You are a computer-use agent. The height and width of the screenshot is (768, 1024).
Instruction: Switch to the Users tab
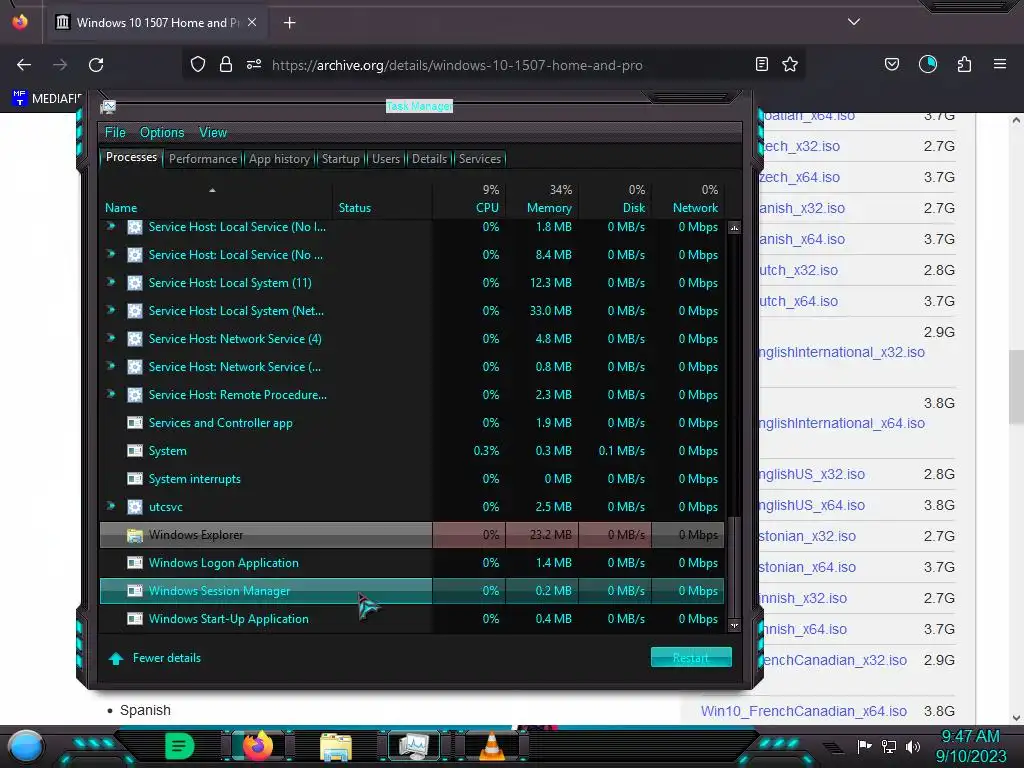(386, 159)
